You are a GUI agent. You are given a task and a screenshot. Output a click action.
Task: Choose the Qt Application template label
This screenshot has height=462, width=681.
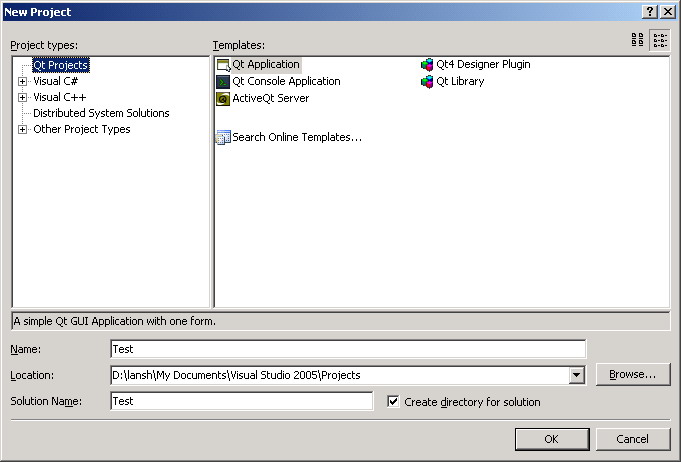[x=266, y=65]
